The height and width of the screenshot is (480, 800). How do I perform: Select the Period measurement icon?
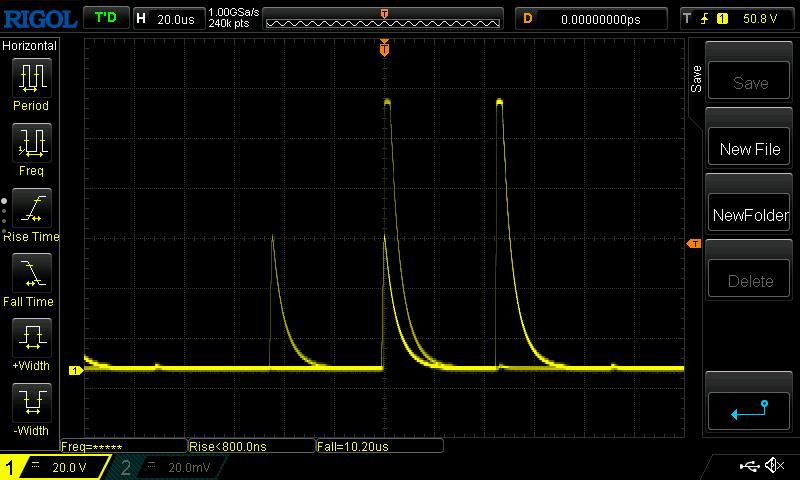pyautogui.click(x=31, y=78)
